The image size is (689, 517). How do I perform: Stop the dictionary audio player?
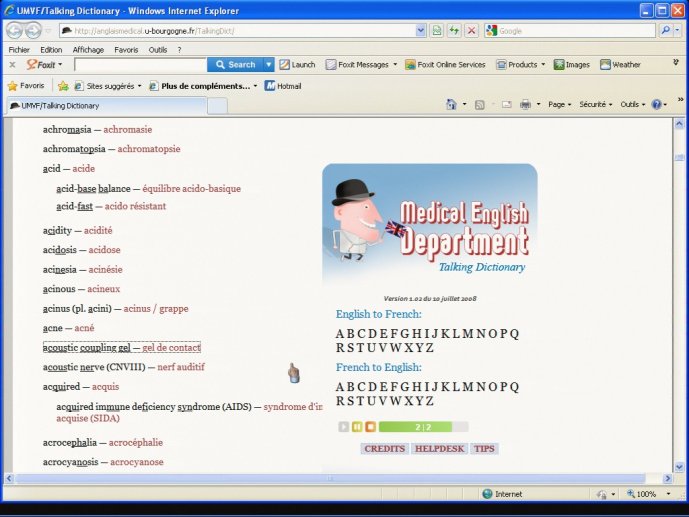pyautogui.click(x=370, y=427)
